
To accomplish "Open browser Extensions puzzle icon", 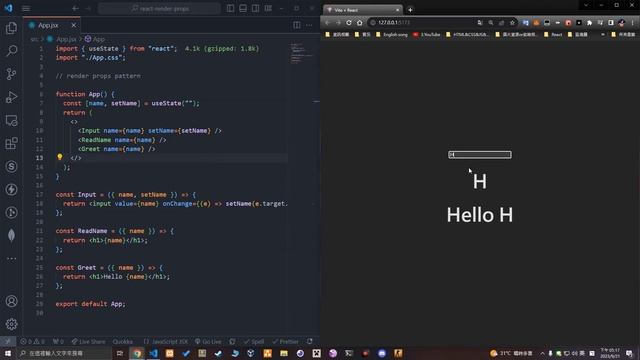I will click(589, 22).
